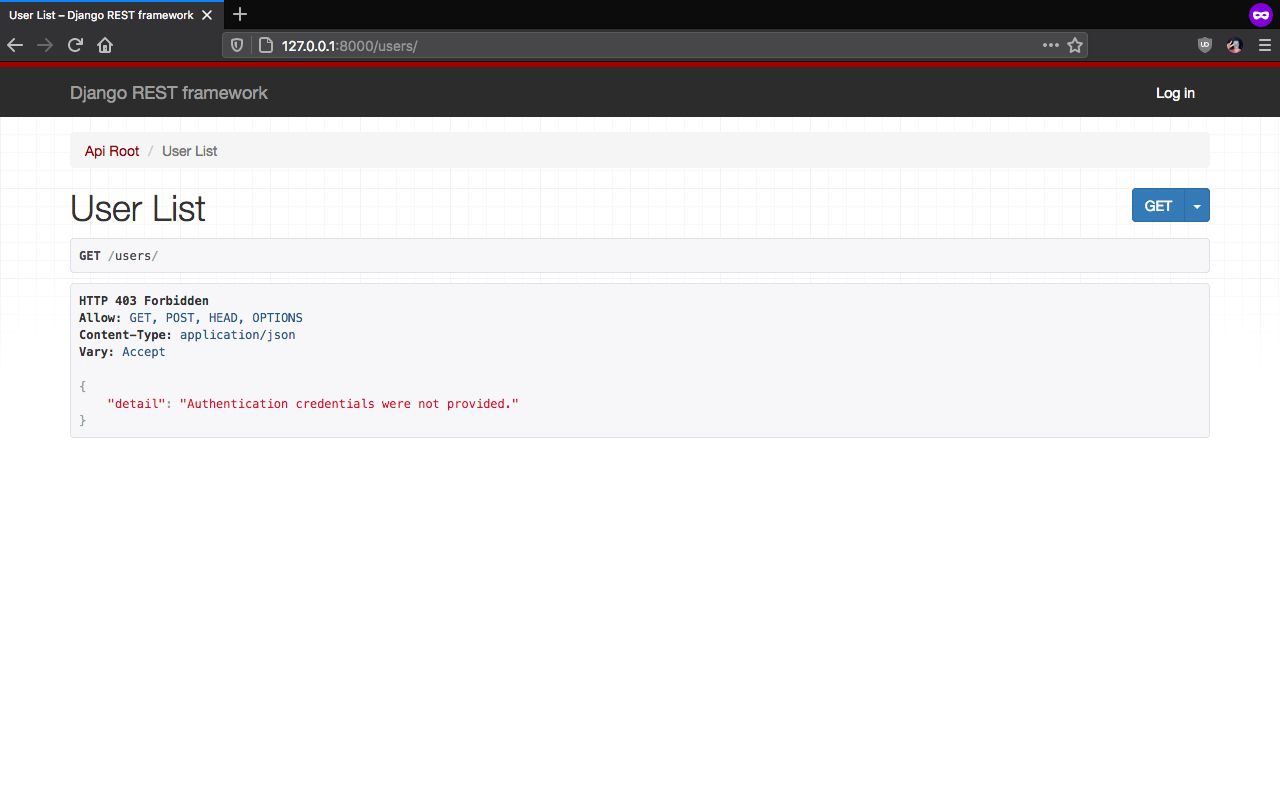This screenshot has height=800, width=1280.
Task: Expand the GET format dropdown arrow
Action: coord(1197,205)
